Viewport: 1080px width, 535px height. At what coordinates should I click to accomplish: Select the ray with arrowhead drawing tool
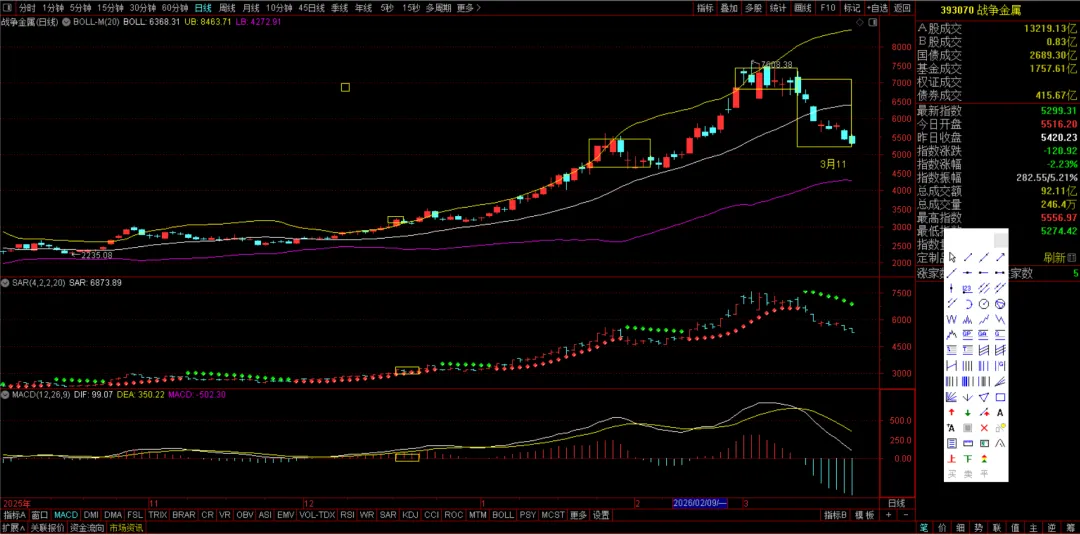(1000, 258)
